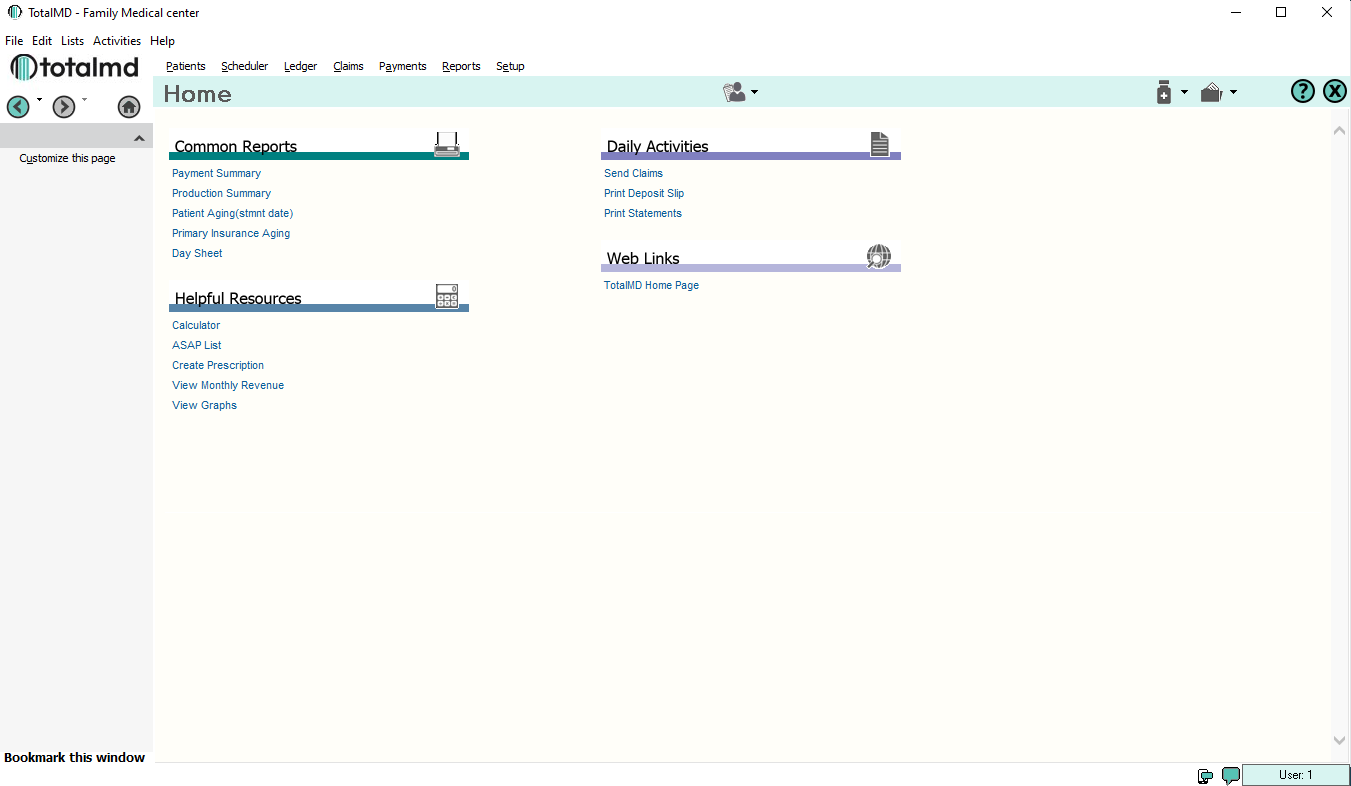Click View Monthly Revenue link
The height and width of the screenshot is (786, 1351).
(228, 385)
